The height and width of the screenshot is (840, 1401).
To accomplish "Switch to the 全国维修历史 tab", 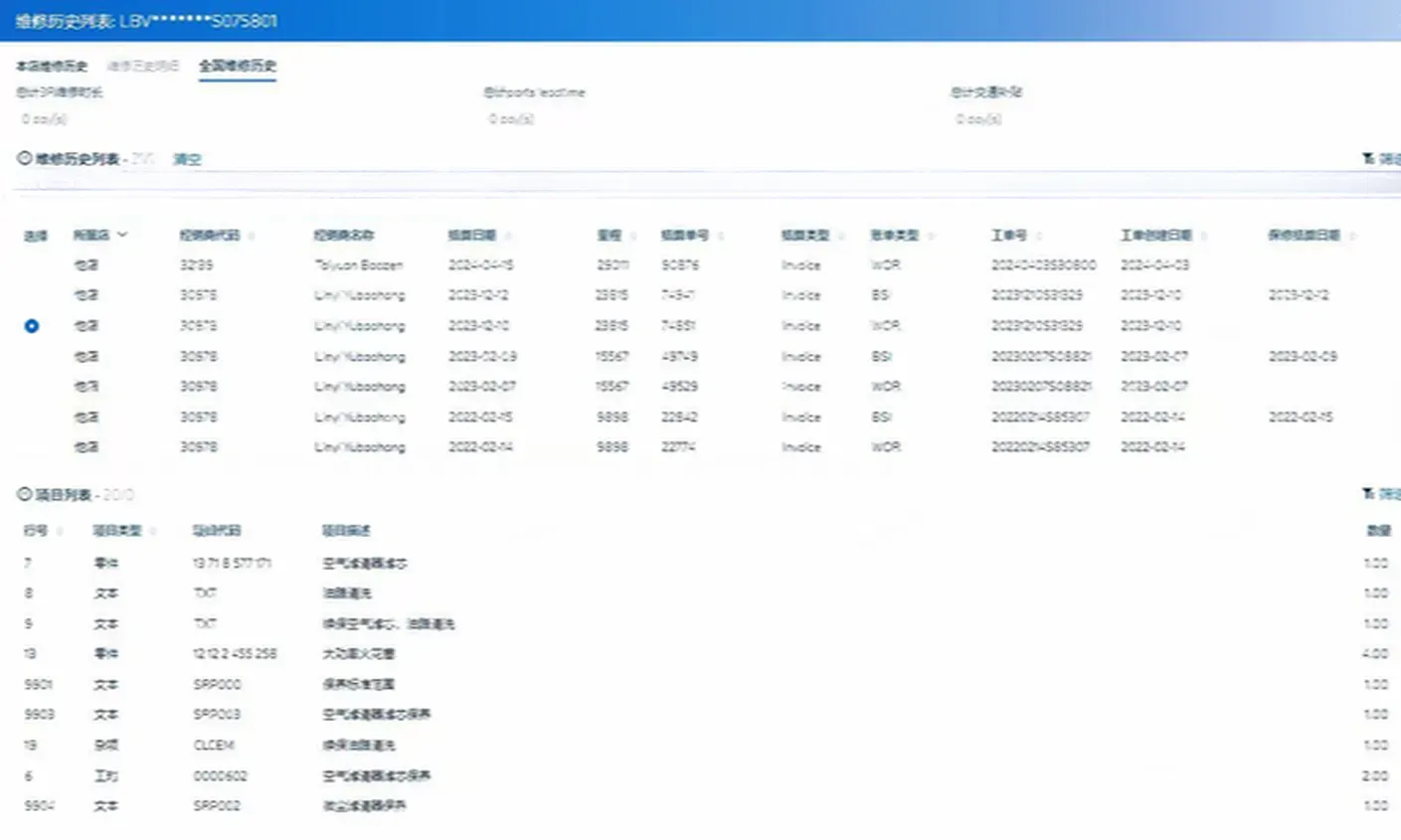I will 237,67.
